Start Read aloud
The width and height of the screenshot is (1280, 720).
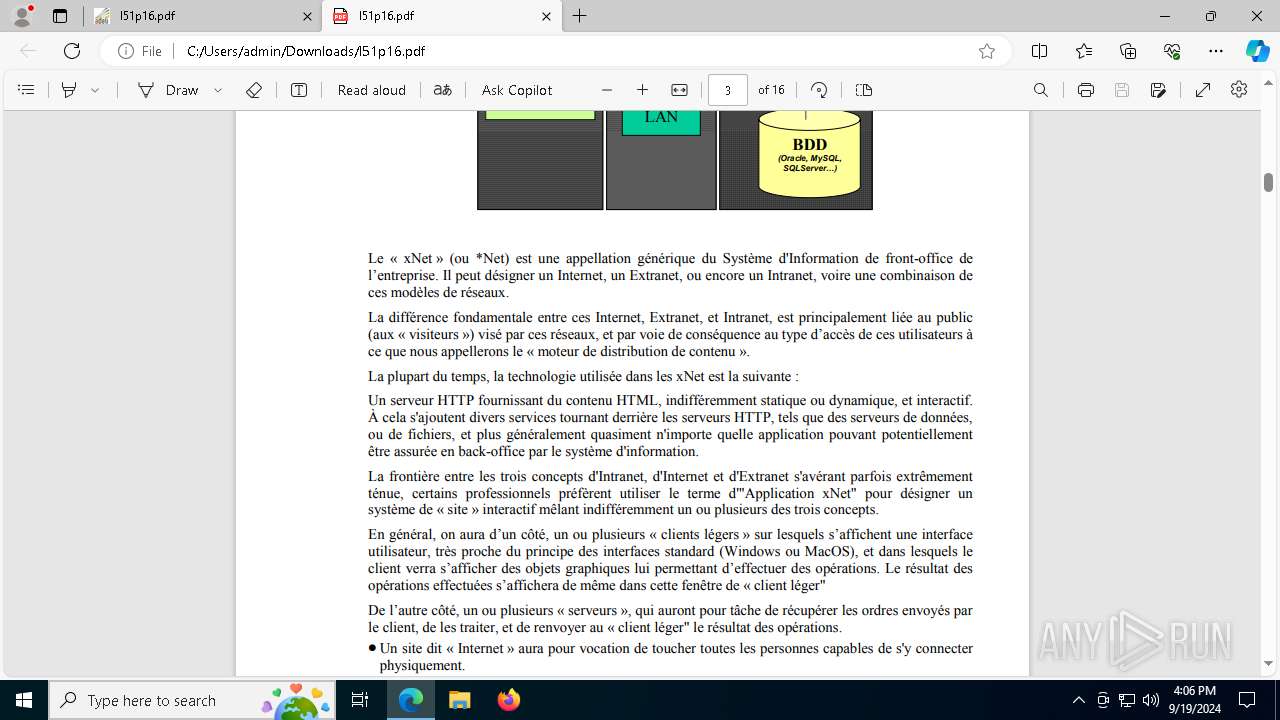[372, 90]
